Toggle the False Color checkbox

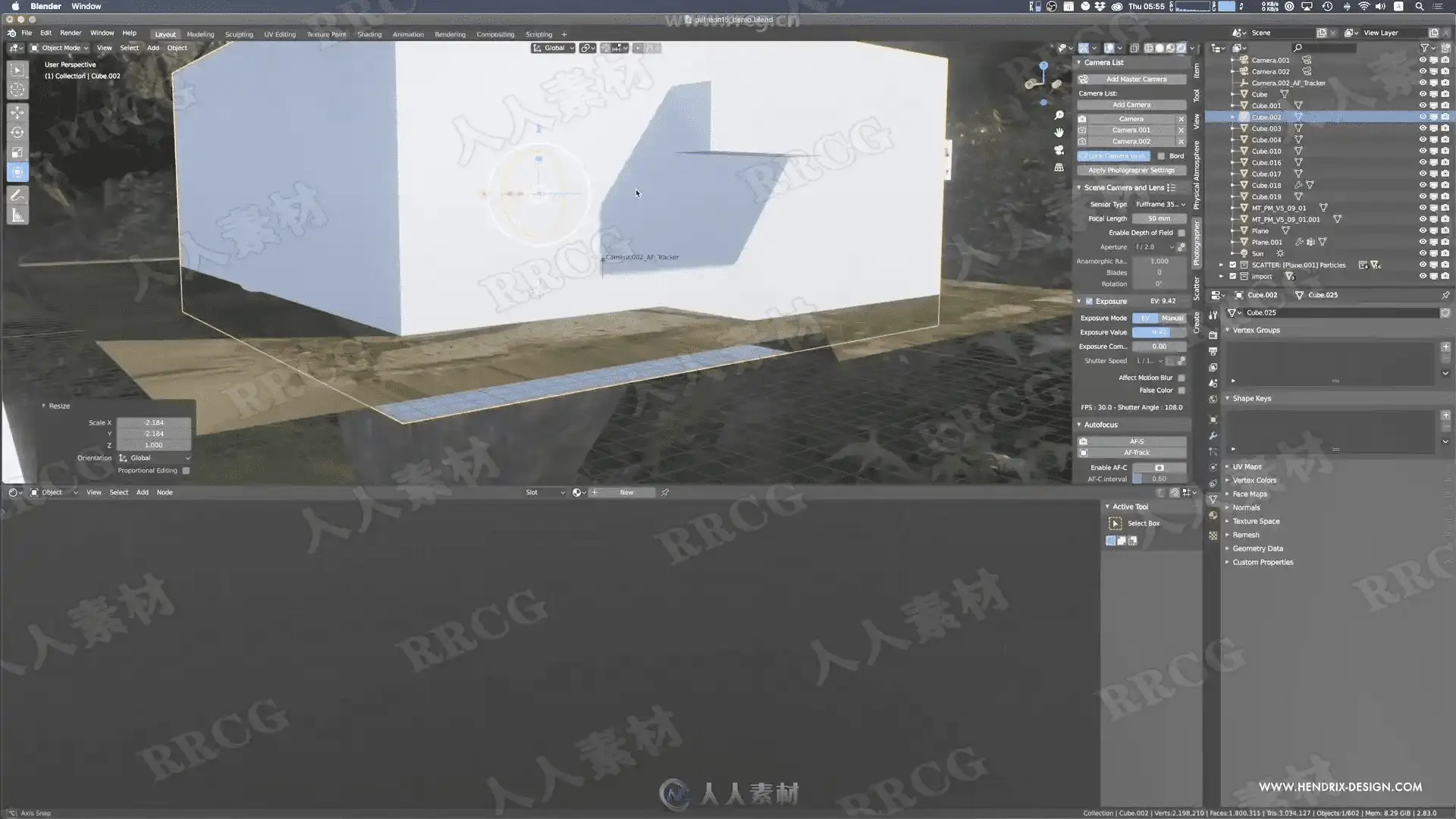[1181, 391]
